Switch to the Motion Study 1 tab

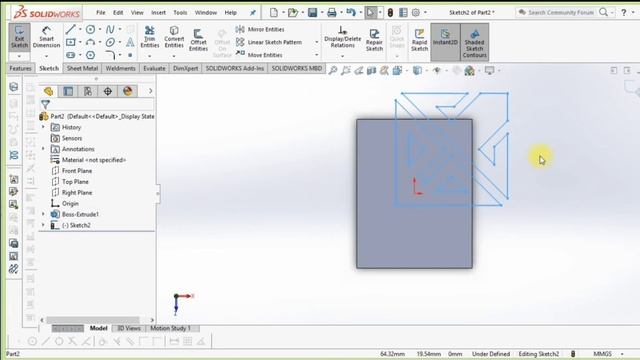click(171, 328)
